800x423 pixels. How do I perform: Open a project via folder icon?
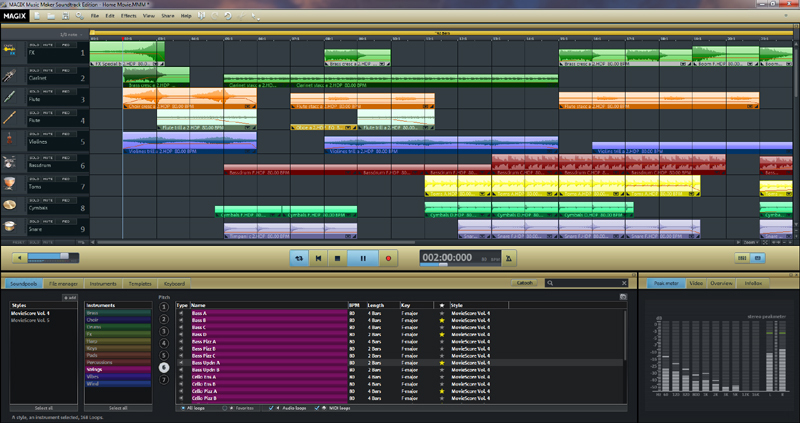pos(51,16)
